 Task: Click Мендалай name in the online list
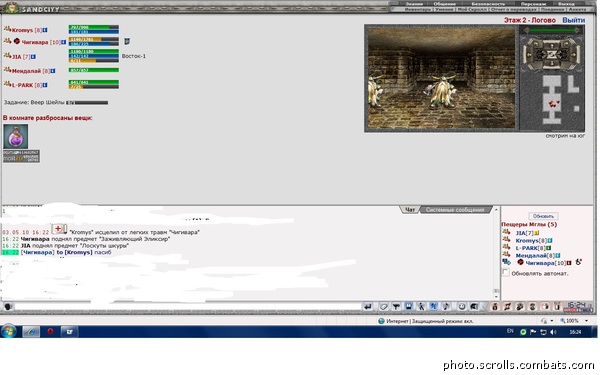point(531,255)
